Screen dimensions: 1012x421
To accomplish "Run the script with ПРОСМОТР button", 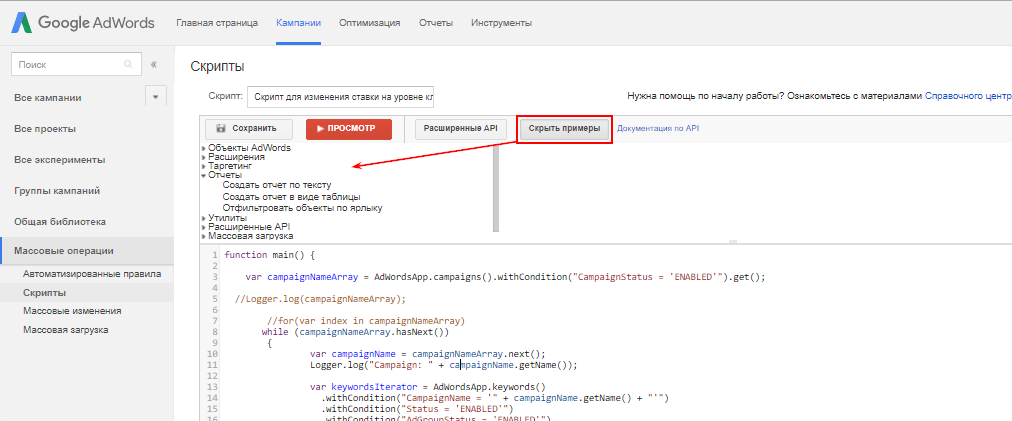I will 349,128.
